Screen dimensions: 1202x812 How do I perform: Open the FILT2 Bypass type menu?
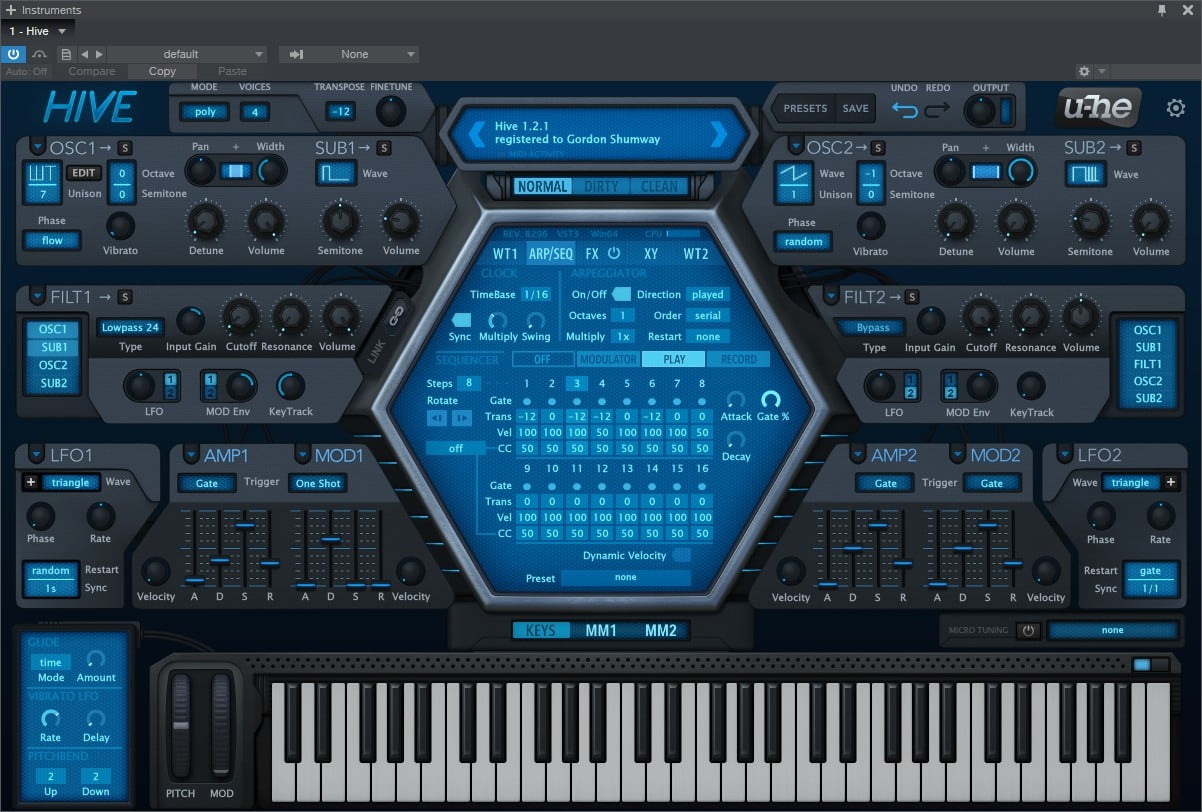(x=873, y=327)
